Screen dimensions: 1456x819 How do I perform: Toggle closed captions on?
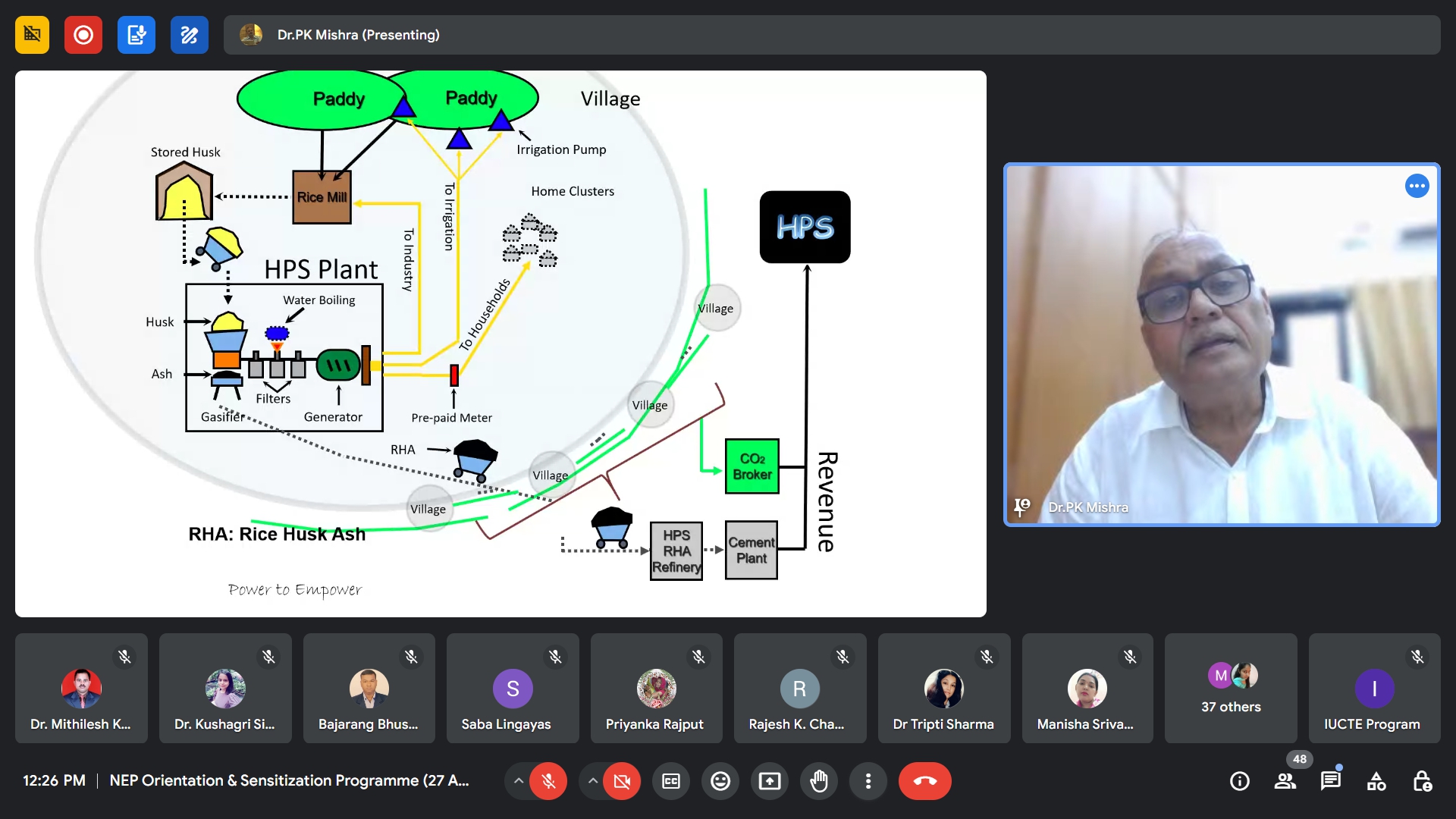click(x=671, y=781)
